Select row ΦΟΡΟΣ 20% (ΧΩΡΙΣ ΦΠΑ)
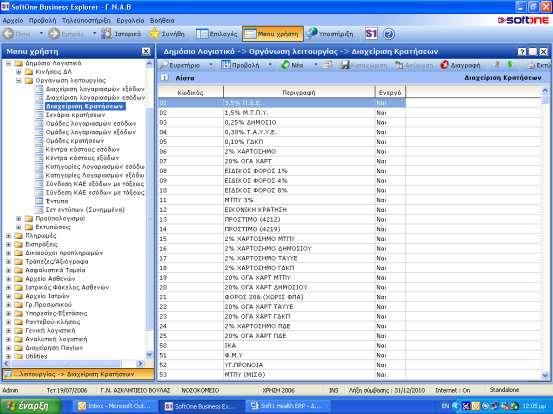This screenshot has height=414, width=553. click(282, 297)
